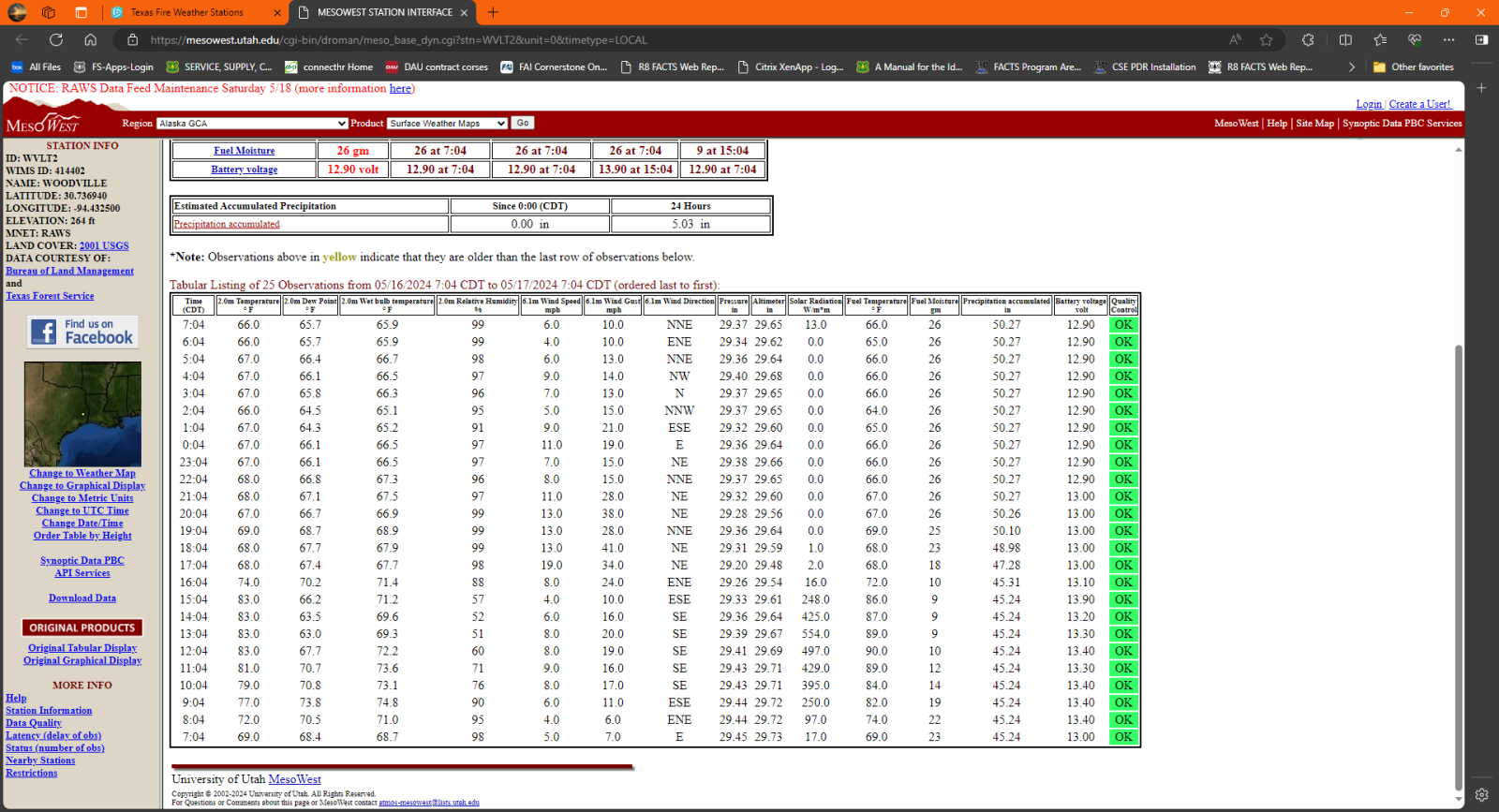This screenshot has height=812, width=1499.
Task: Open the favorites list icon
Action: pyautogui.click(x=1380, y=39)
